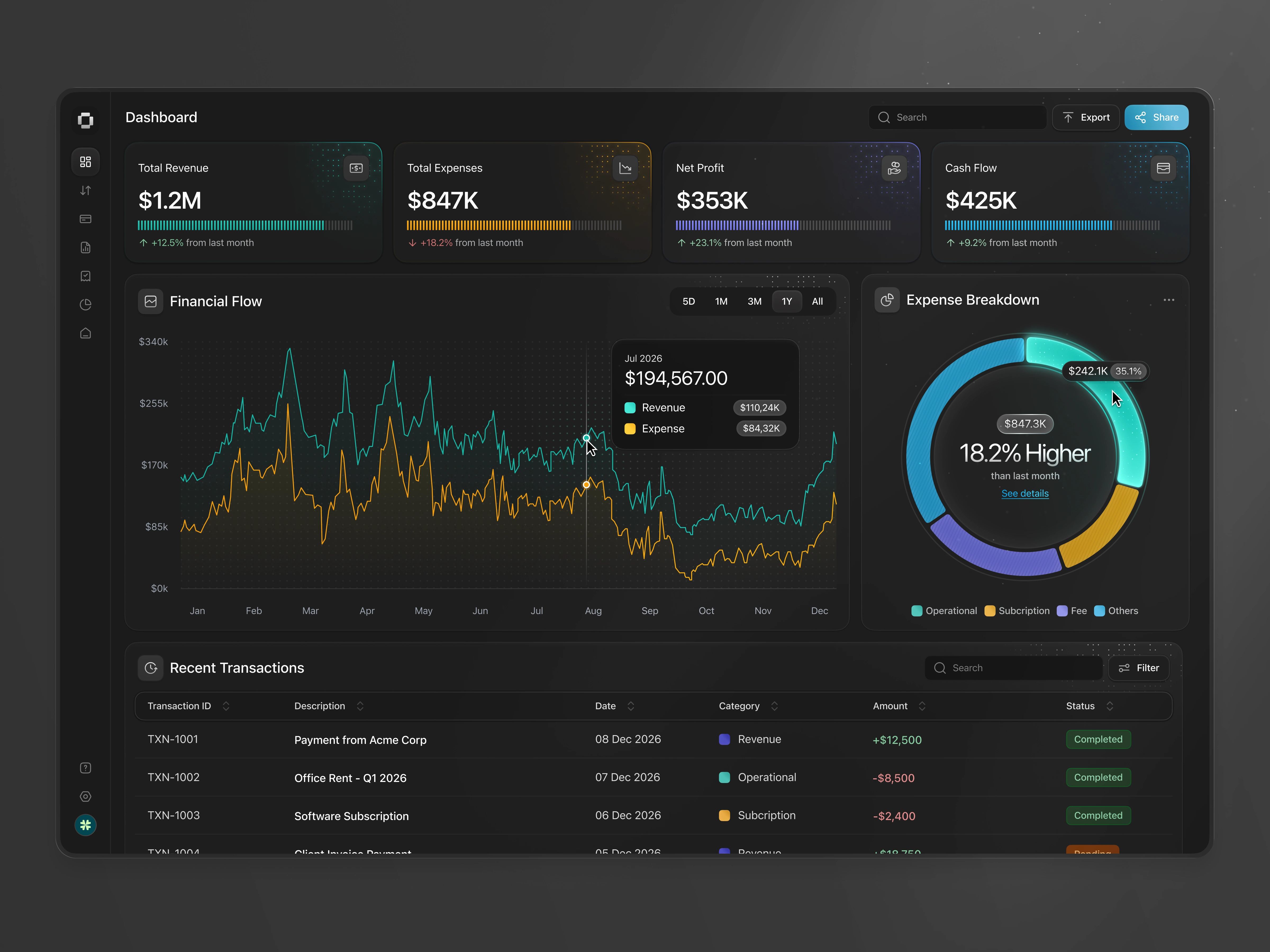Select the pie chart icon in sidebar

85,305
